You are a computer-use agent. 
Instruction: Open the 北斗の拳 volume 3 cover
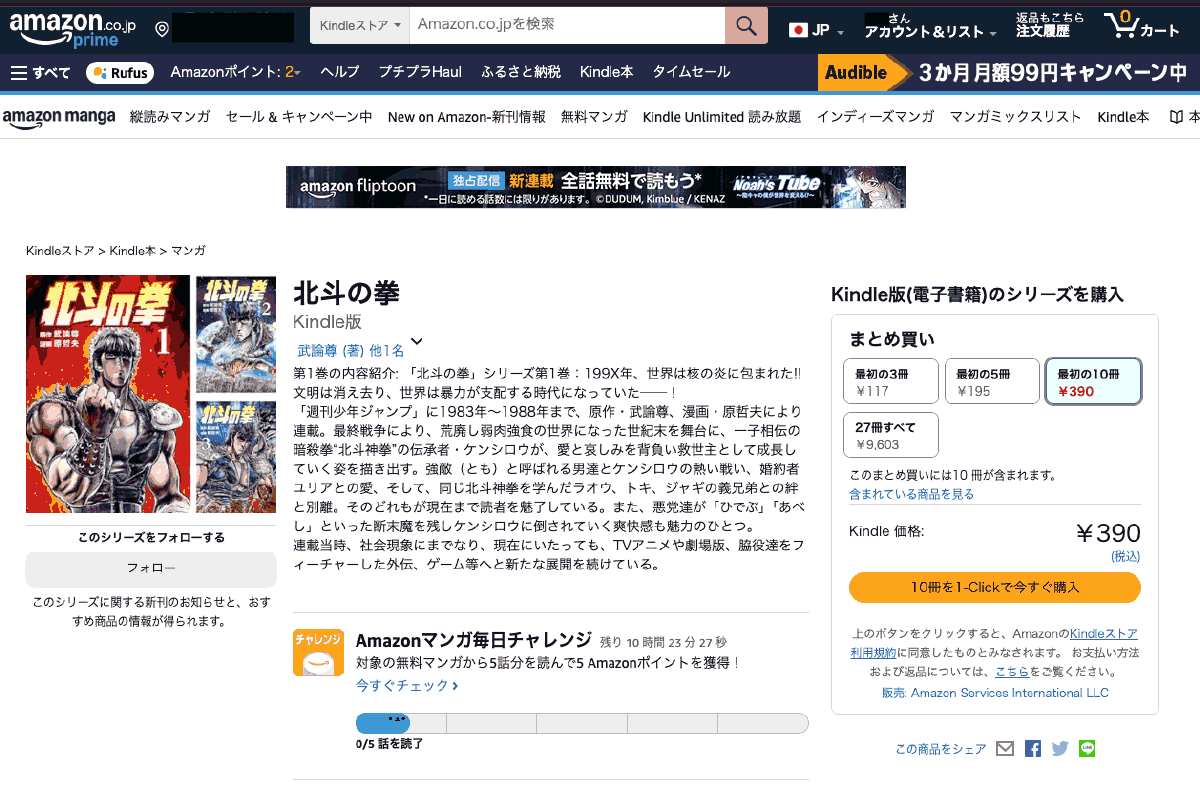tap(236, 456)
